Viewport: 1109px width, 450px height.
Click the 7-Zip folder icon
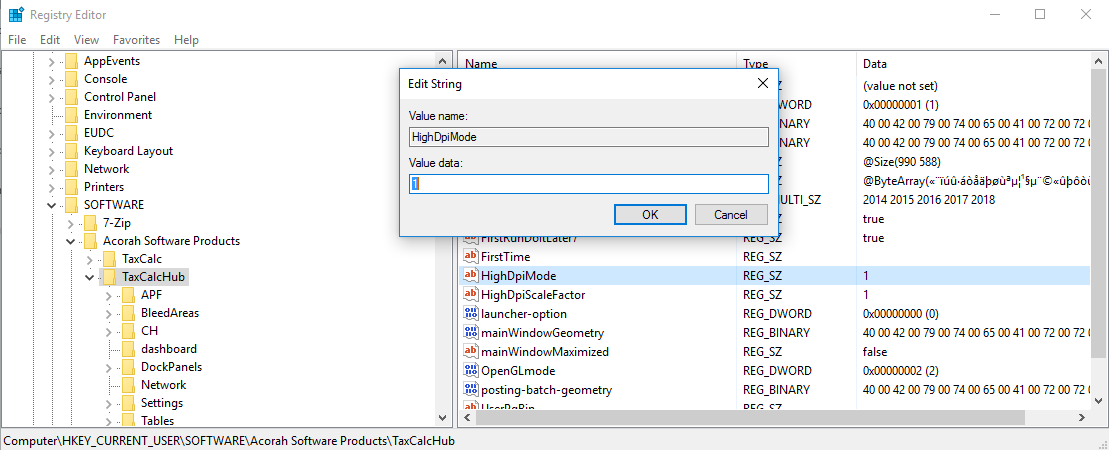(90, 223)
